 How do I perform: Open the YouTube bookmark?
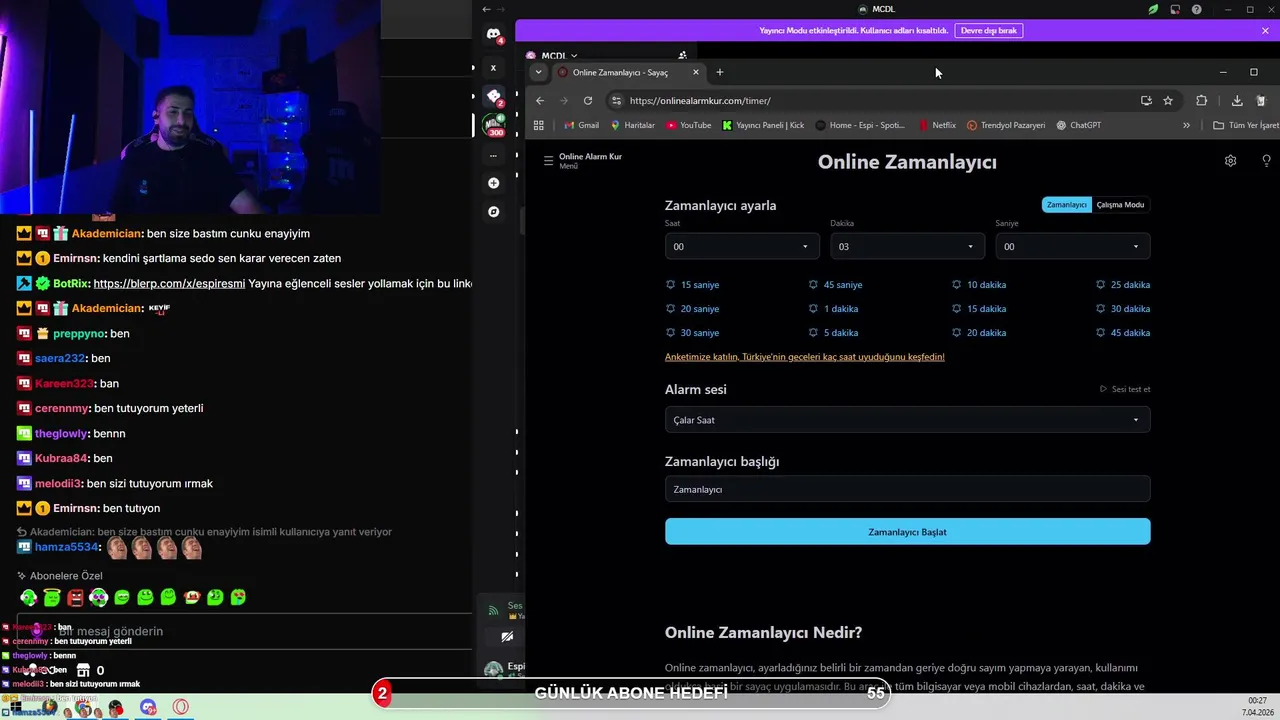[x=689, y=125]
